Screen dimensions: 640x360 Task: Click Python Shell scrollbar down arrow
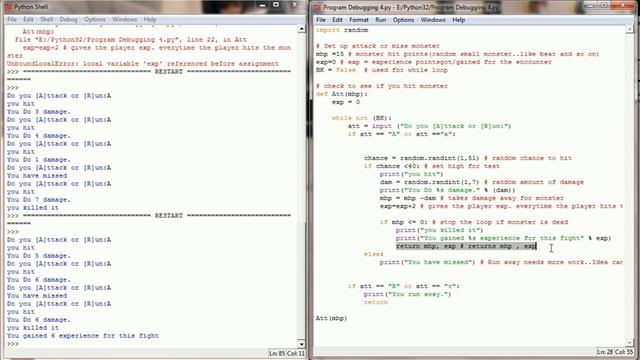point(301,344)
